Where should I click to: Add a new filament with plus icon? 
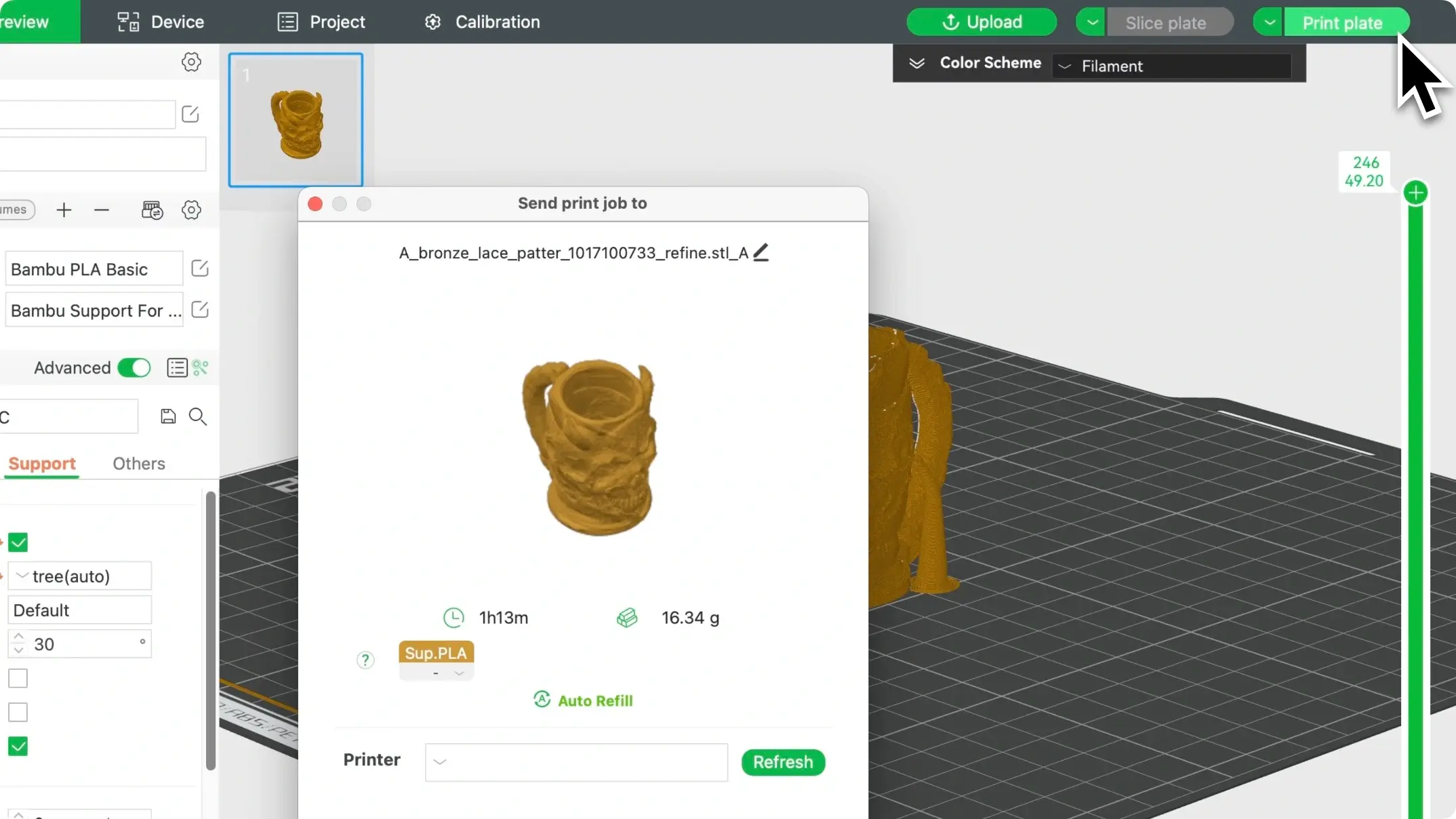pyautogui.click(x=64, y=210)
